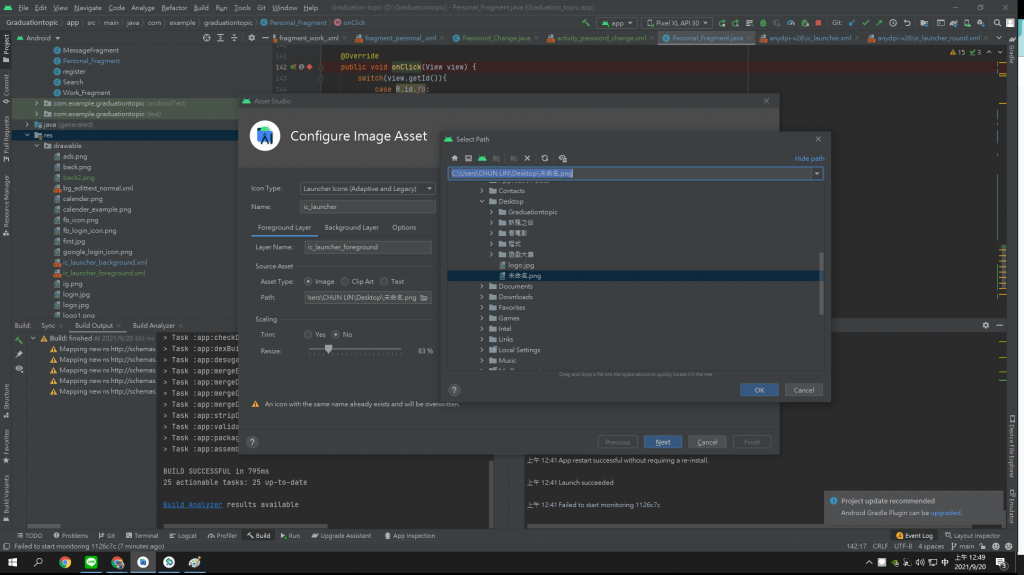Click the Resize slider handle
This screenshot has width=1024, height=575.
coord(328,350)
